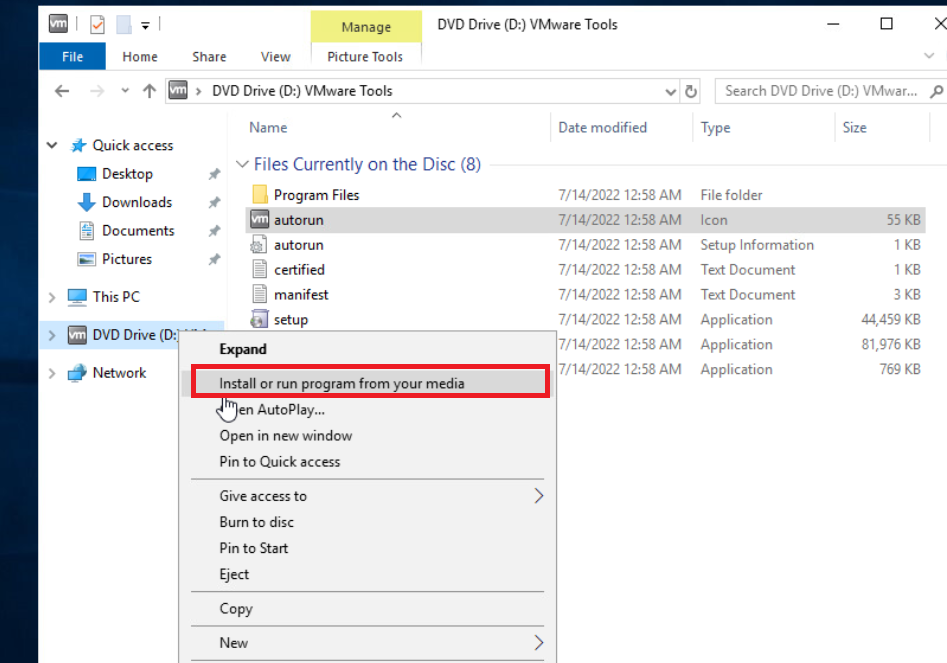This screenshot has height=663, width=947.
Task: Click the search magnifier icon
Action: point(936,91)
